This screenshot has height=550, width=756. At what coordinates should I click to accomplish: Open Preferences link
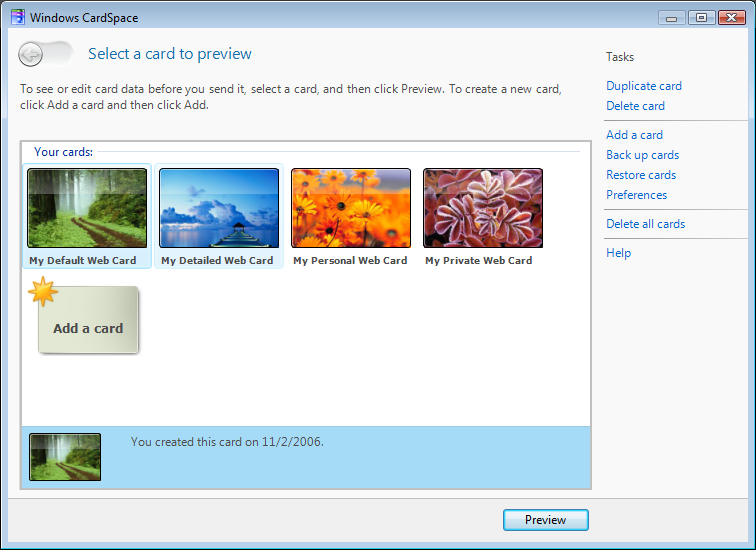[x=636, y=195]
